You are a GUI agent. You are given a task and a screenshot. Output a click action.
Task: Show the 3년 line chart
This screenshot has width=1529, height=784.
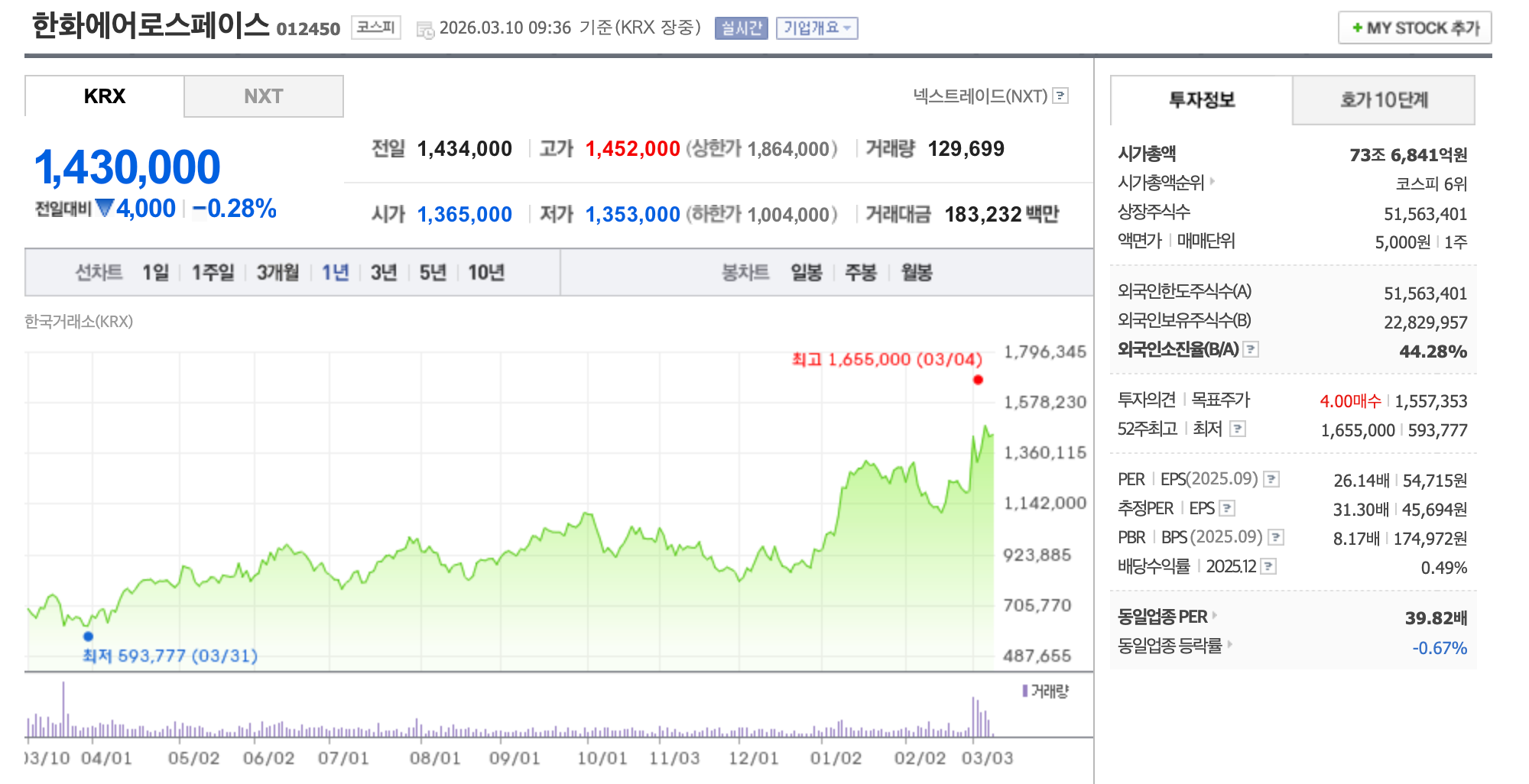point(384,273)
